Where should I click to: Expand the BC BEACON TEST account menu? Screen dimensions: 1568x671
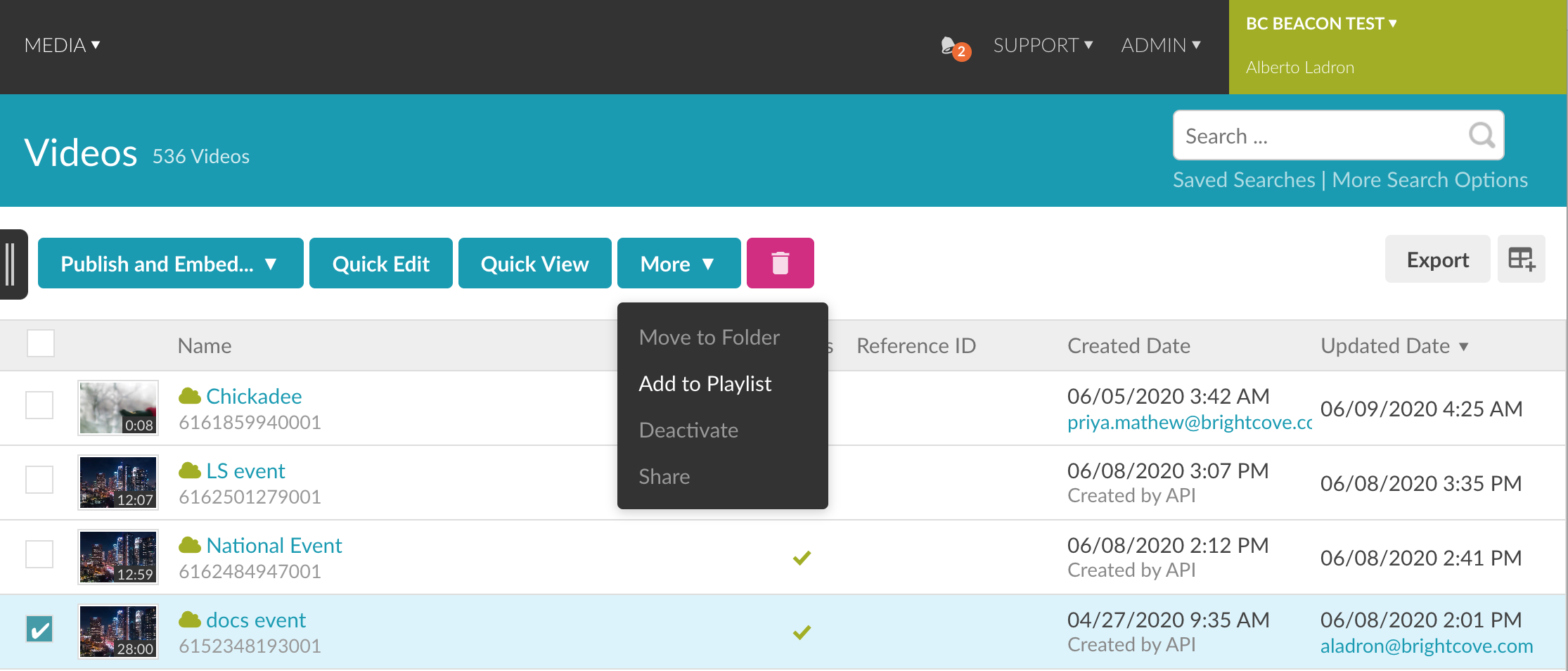pyautogui.click(x=1320, y=24)
